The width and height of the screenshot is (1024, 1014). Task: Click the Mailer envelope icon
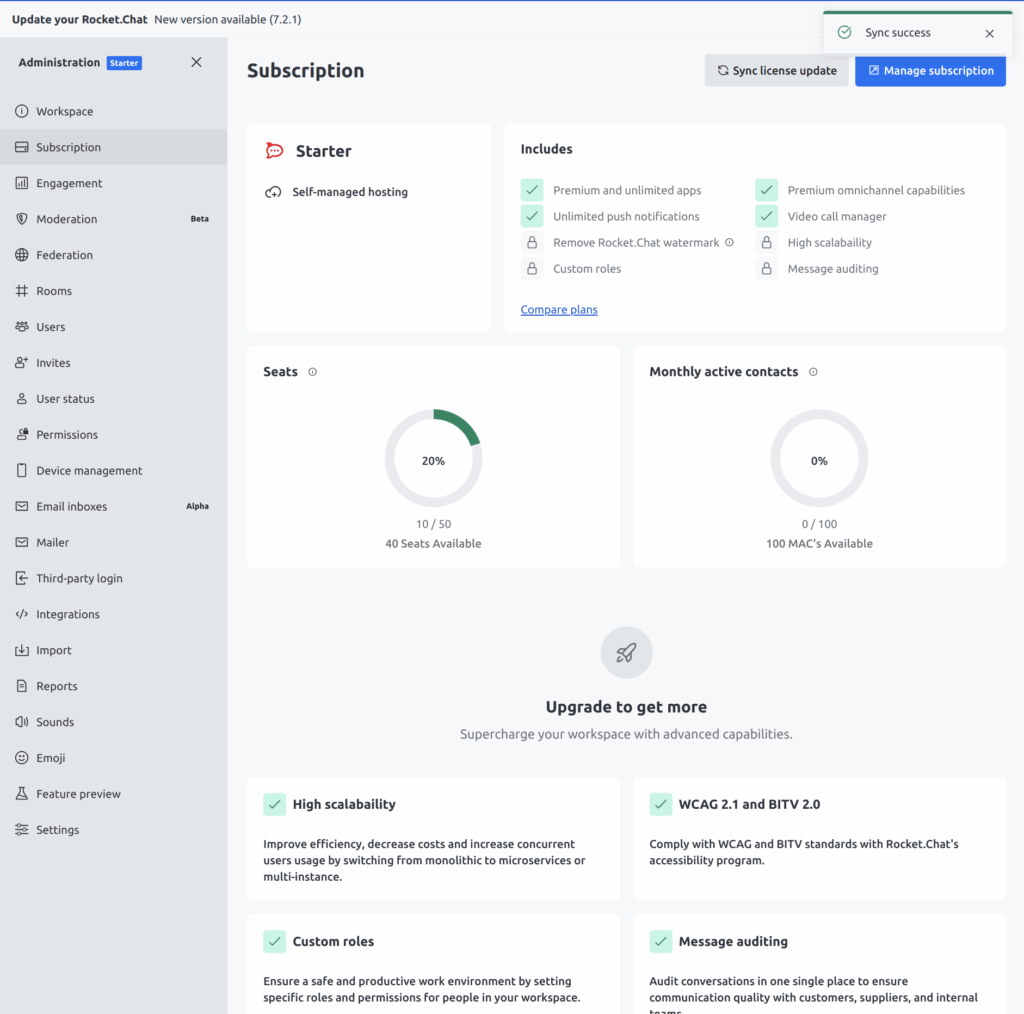pyautogui.click(x=22, y=542)
